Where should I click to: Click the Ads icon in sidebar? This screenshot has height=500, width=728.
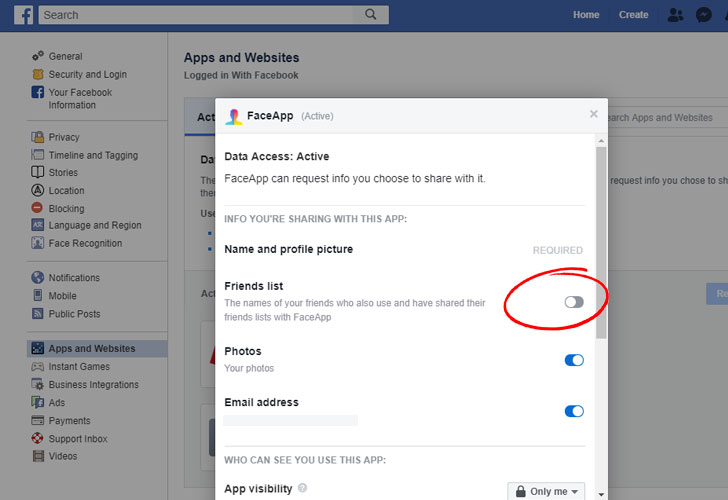click(38, 402)
